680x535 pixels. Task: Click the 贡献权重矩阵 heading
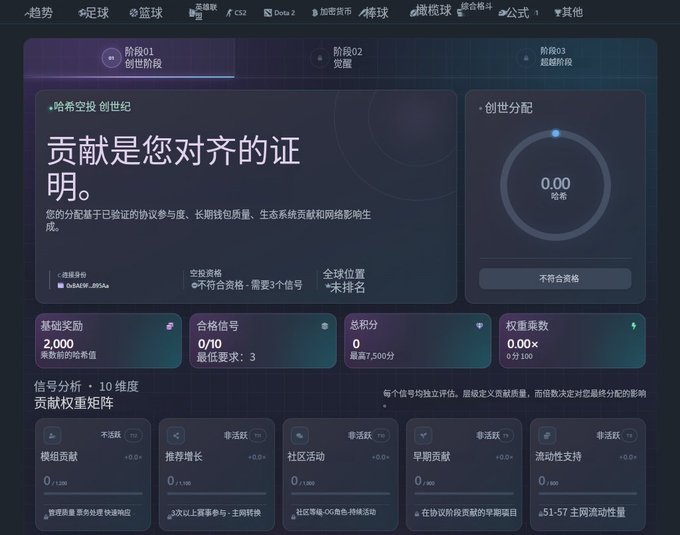74,403
